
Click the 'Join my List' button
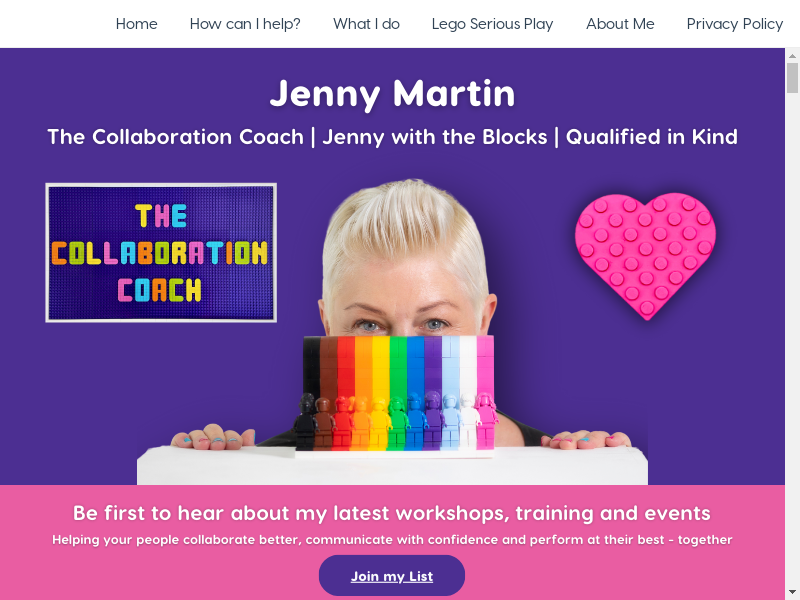point(392,576)
